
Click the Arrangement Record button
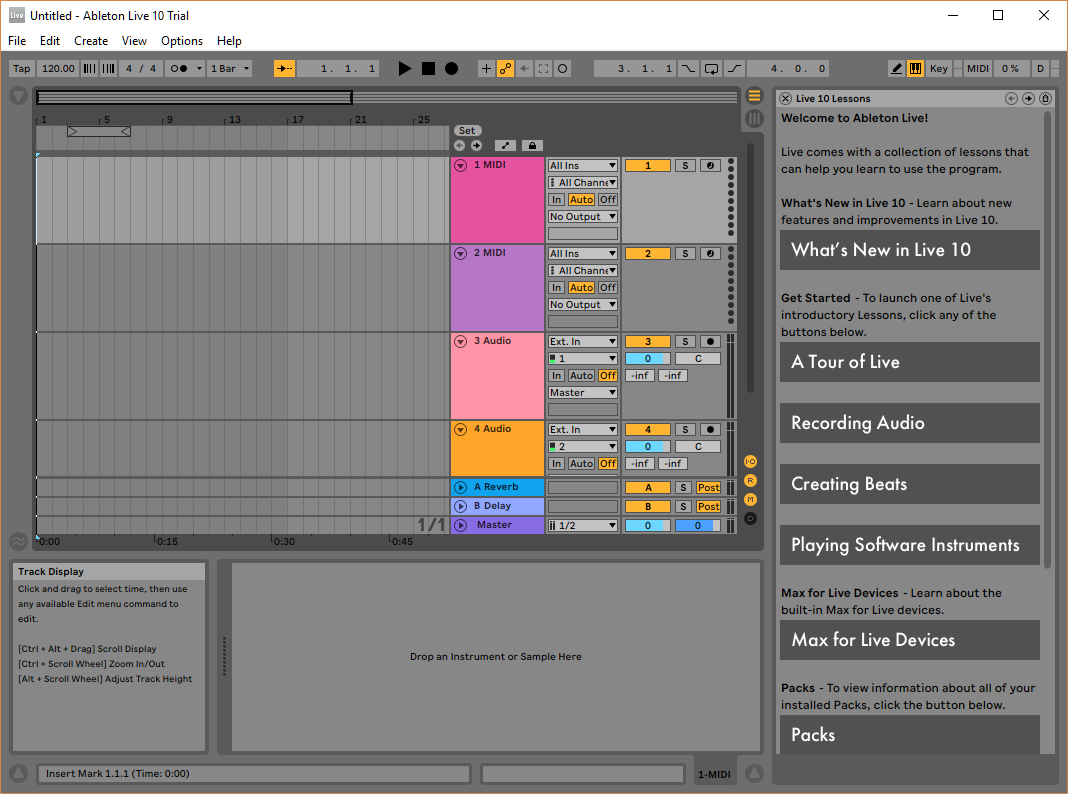(452, 69)
